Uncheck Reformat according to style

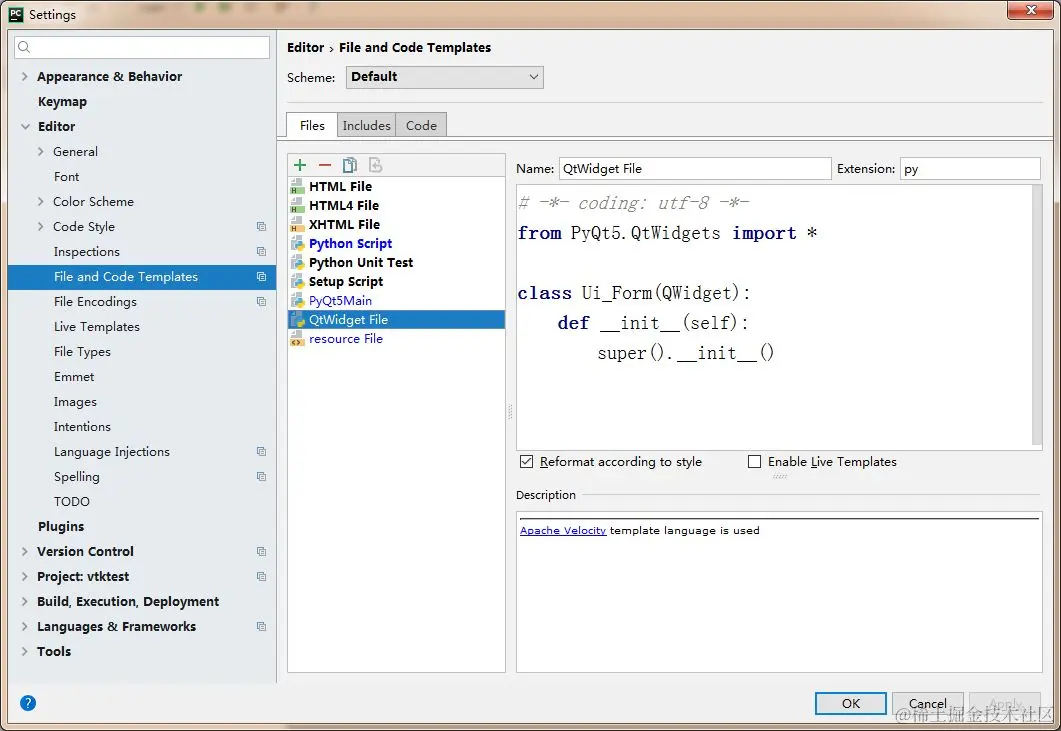[526, 462]
